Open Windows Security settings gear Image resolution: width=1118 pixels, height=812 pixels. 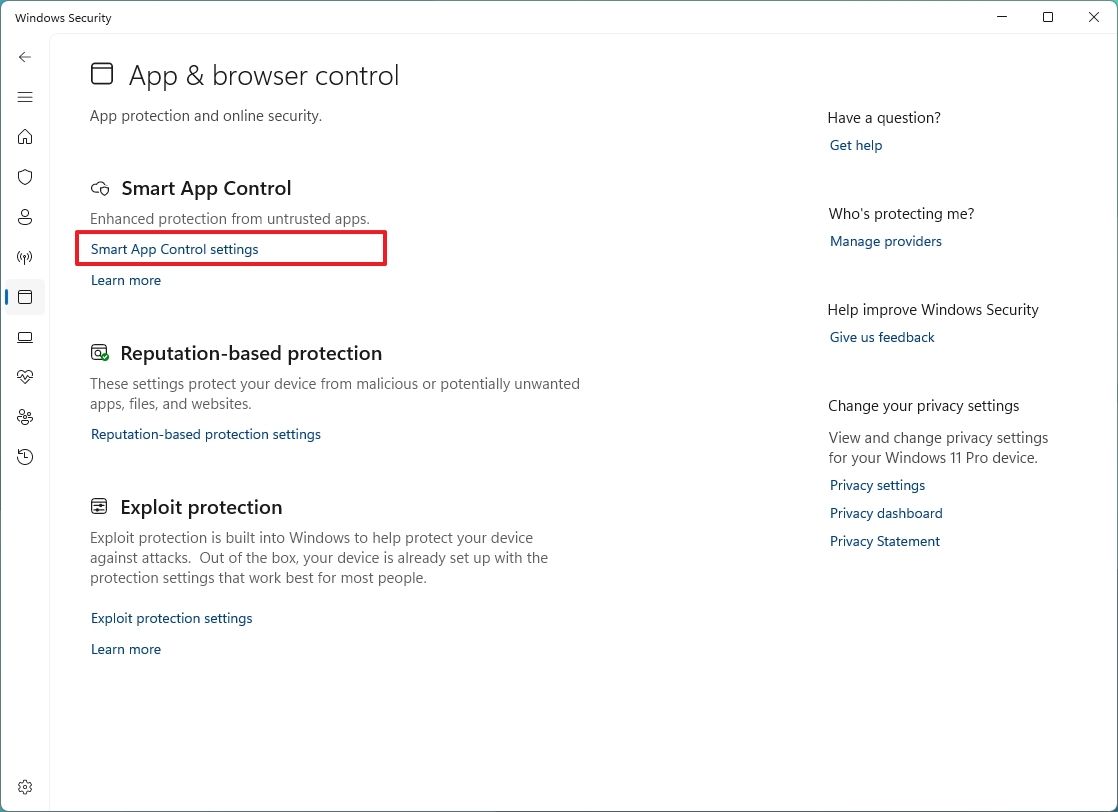pos(25,787)
